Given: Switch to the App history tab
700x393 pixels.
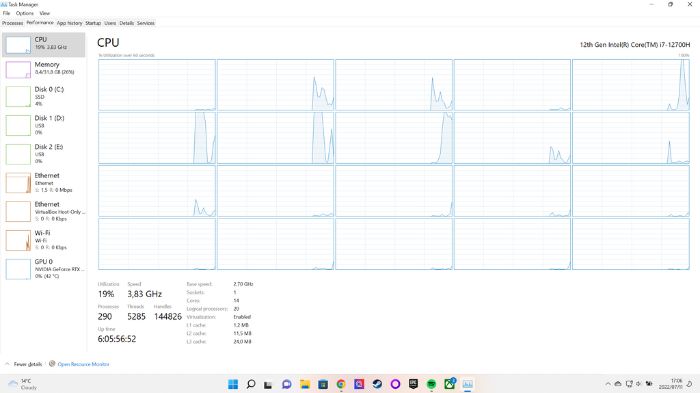Looking at the screenshot, I should point(70,23).
